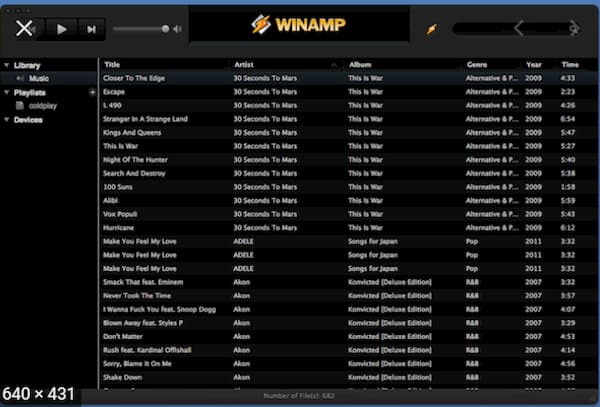Click Number of File(s): 682 status text
The image size is (600, 407).
[299, 396]
